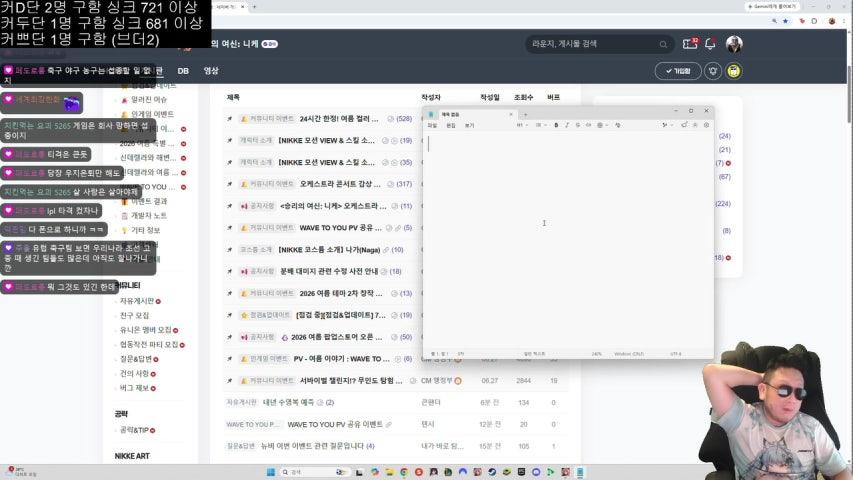
Task: Open File Explorer from the taskbar
Action: coord(390,472)
